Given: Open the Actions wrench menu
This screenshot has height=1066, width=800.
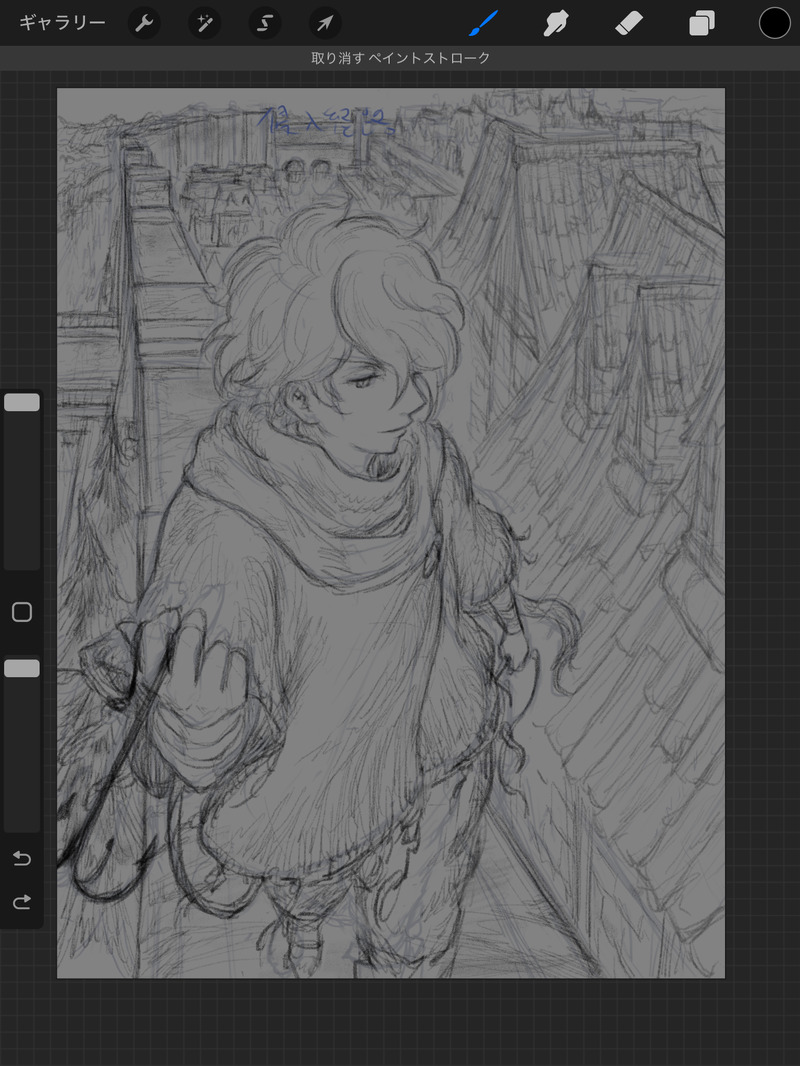Looking at the screenshot, I should (144, 24).
